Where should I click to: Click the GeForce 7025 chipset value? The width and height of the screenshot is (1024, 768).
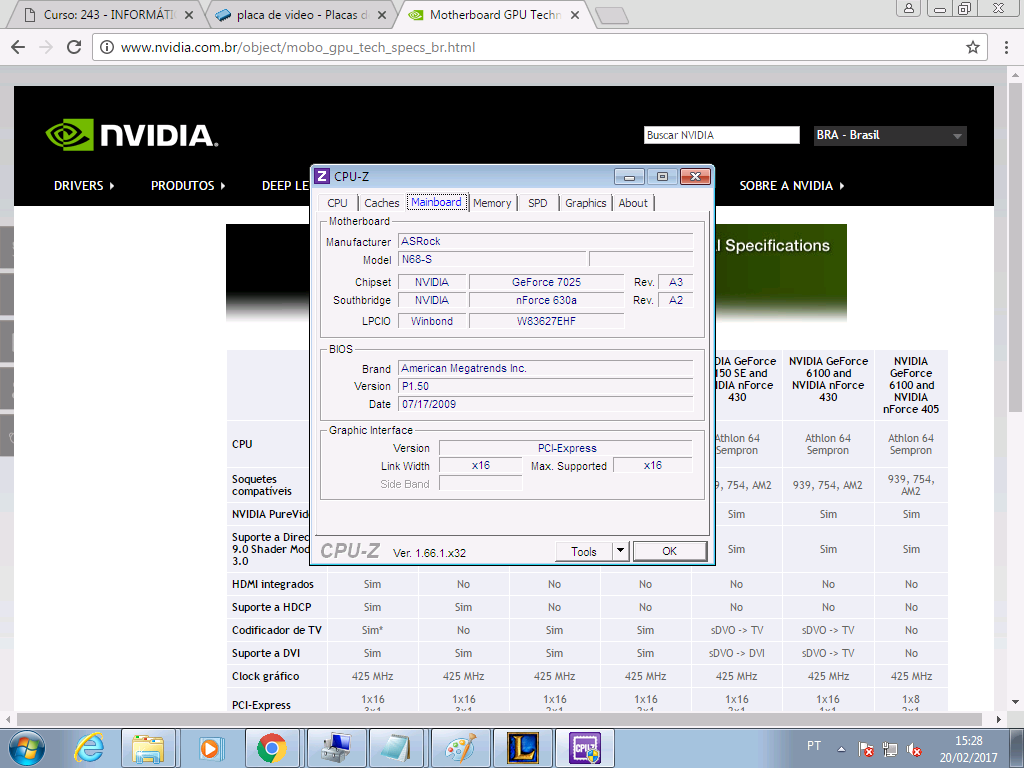pyautogui.click(x=547, y=282)
